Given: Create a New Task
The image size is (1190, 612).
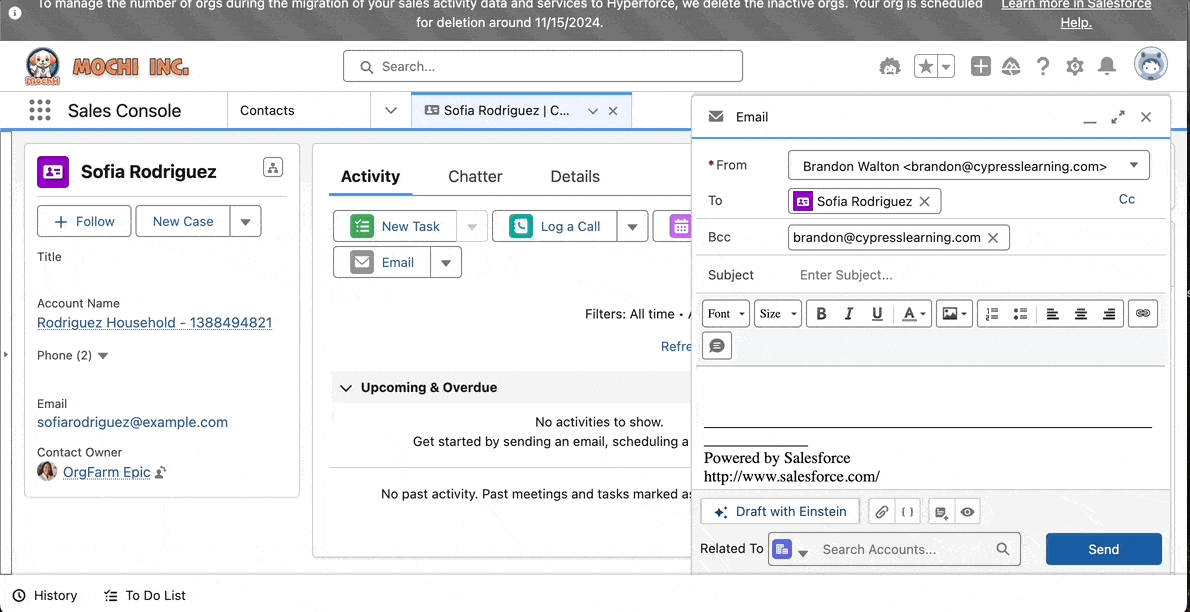Looking at the screenshot, I should [x=395, y=226].
